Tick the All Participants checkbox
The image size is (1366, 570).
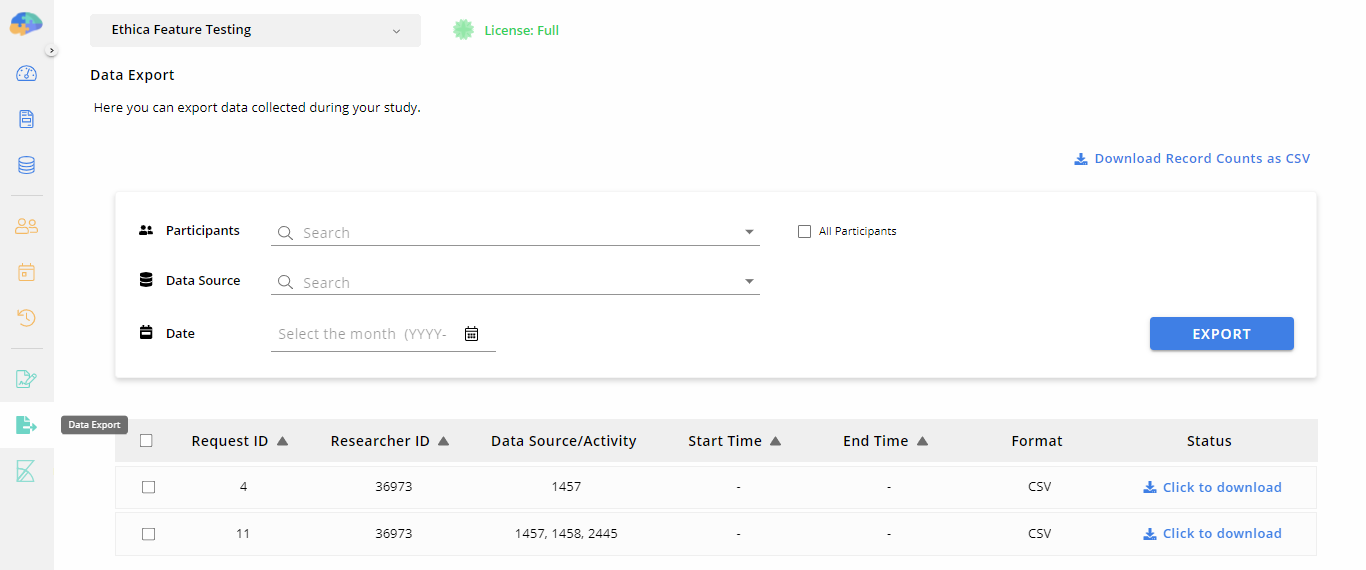point(804,232)
